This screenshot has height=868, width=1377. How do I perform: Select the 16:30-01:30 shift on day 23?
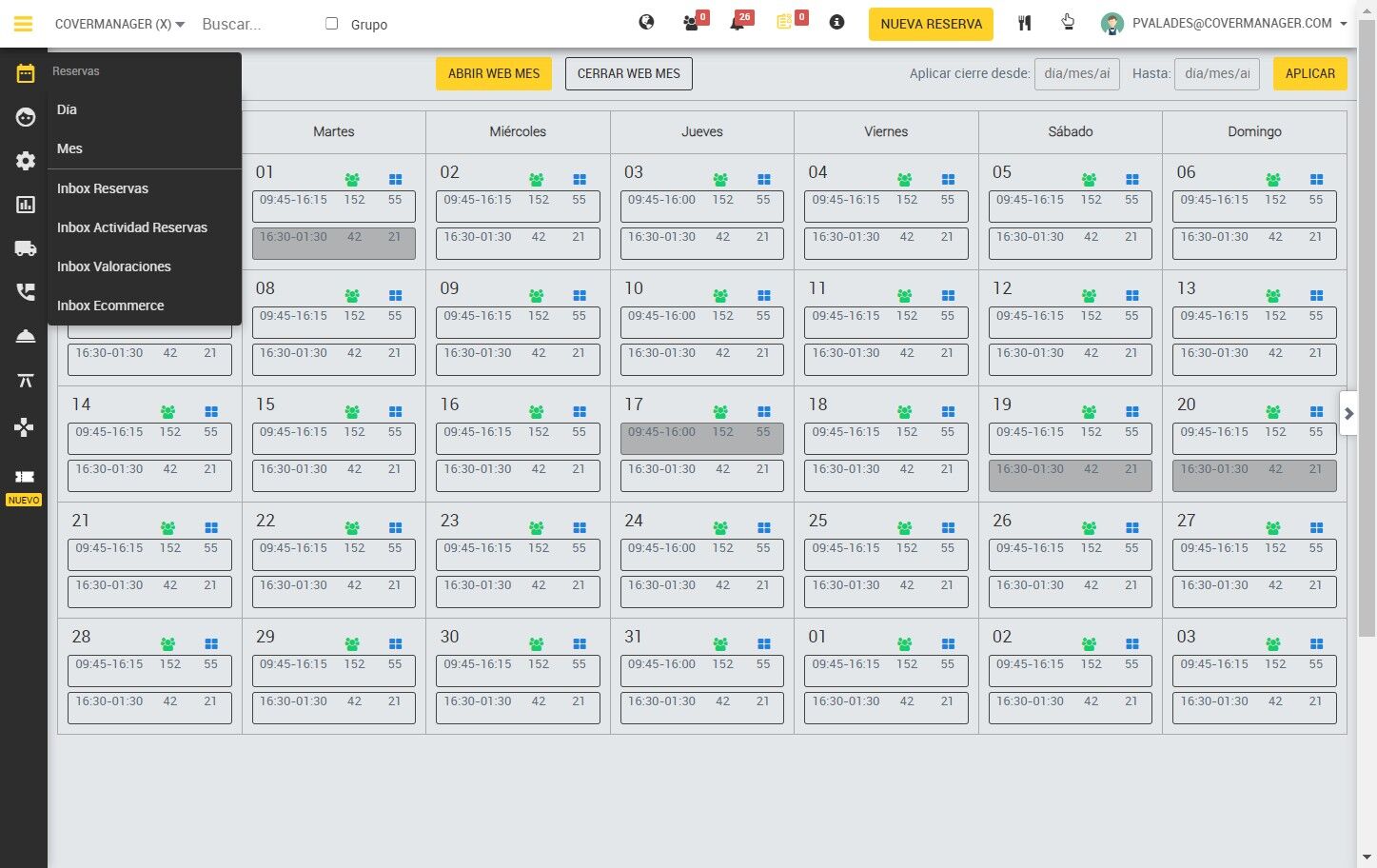coord(518,592)
